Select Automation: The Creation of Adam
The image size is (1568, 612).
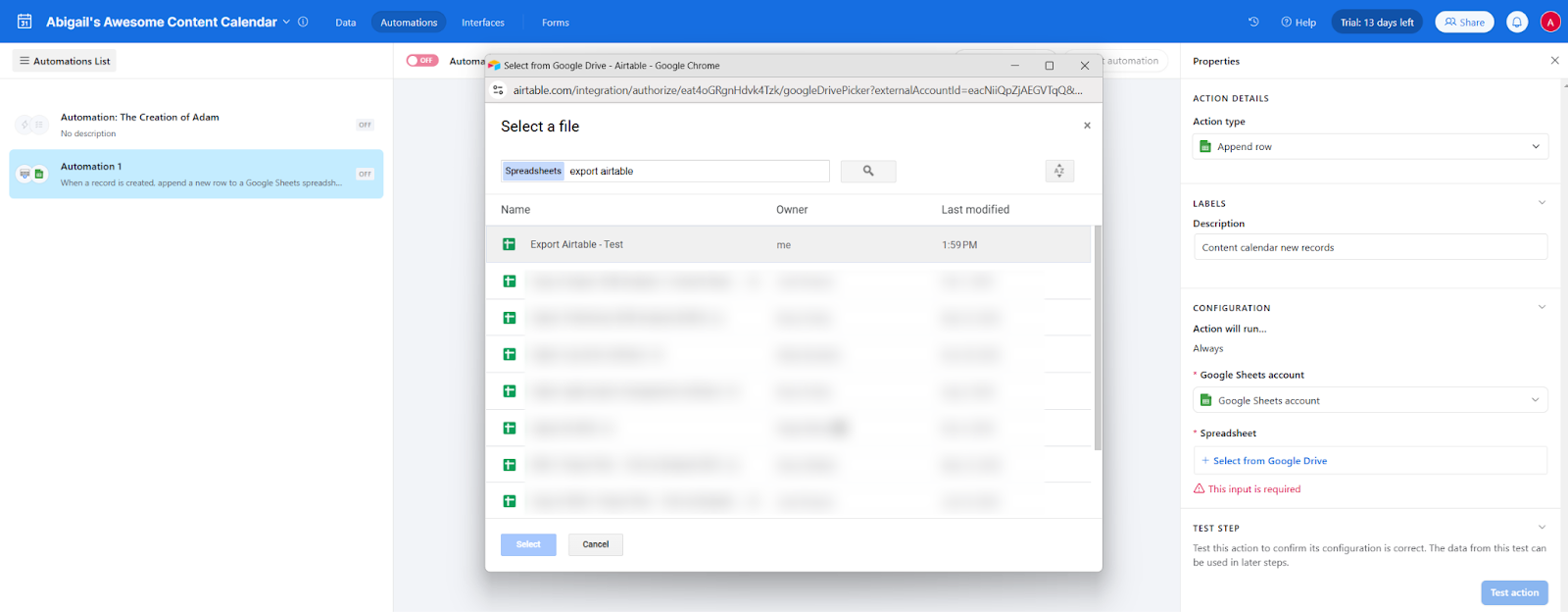[196, 125]
